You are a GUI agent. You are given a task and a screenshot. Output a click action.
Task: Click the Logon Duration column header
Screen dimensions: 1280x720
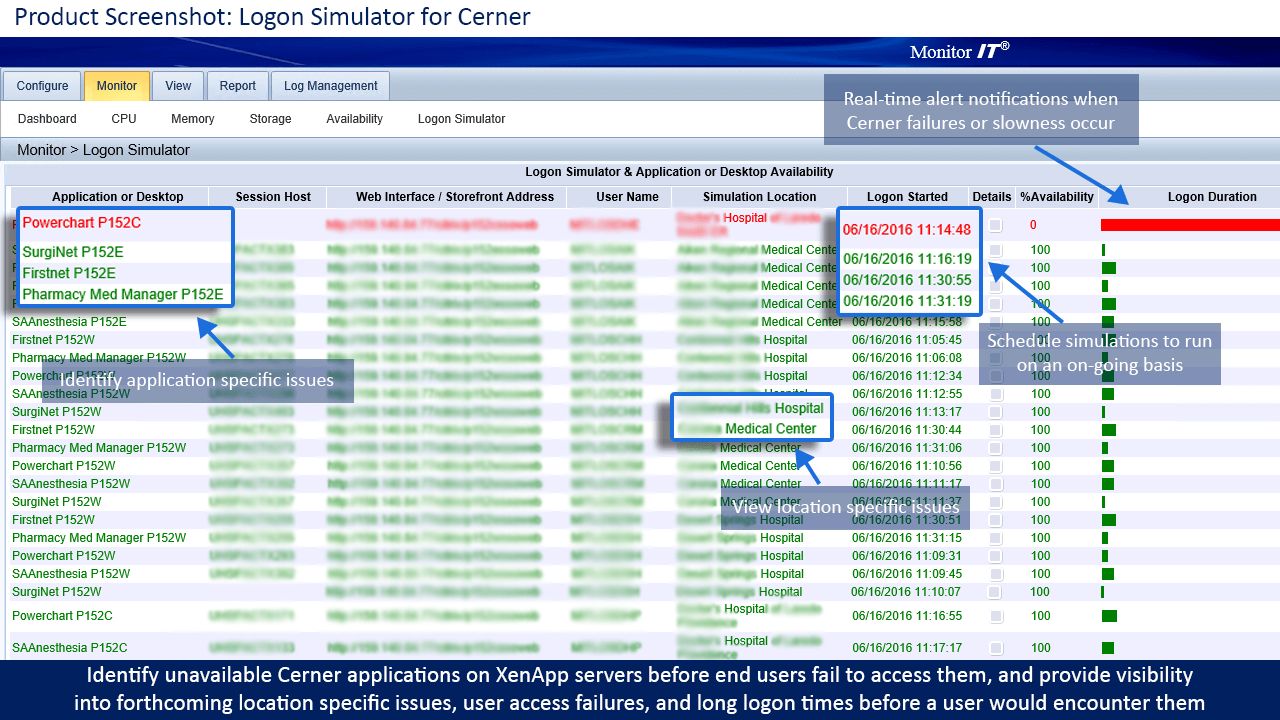click(1212, 197)
